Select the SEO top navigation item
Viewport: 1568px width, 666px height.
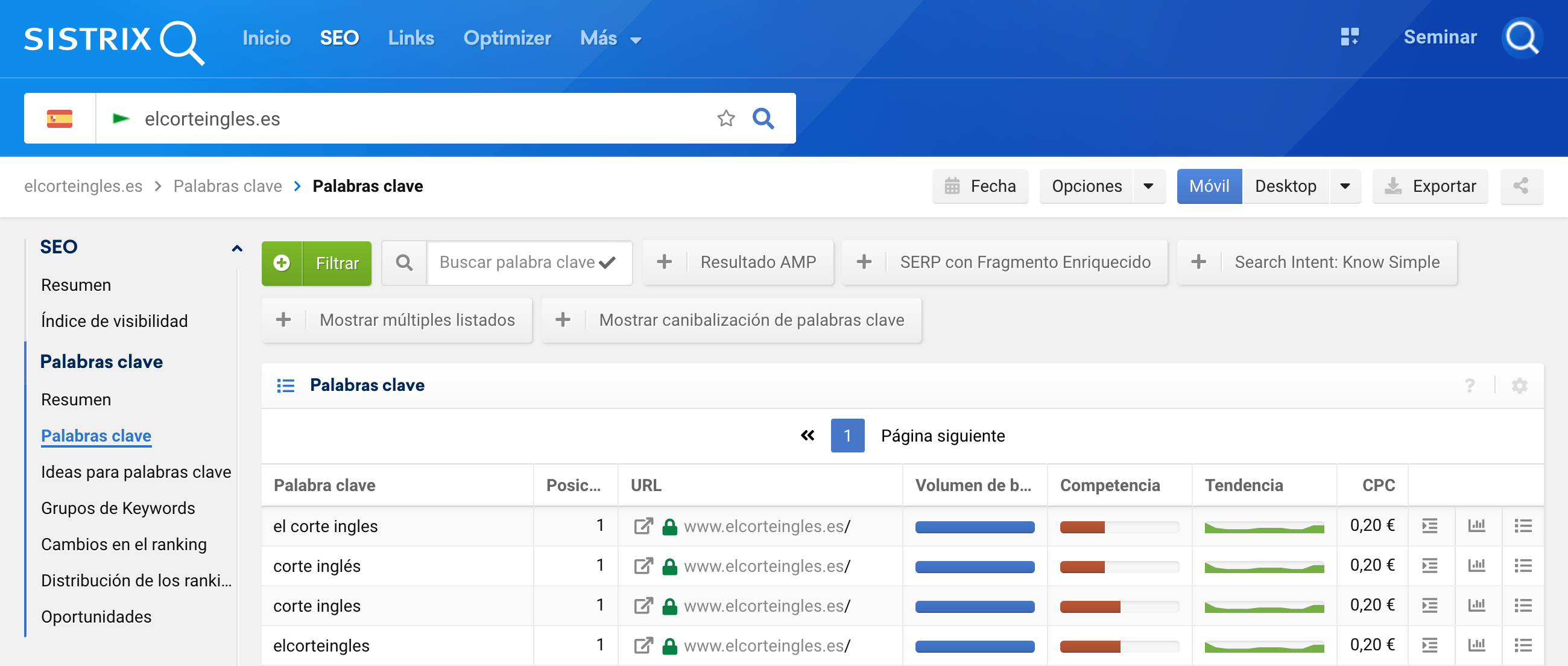tap(339, 39)
